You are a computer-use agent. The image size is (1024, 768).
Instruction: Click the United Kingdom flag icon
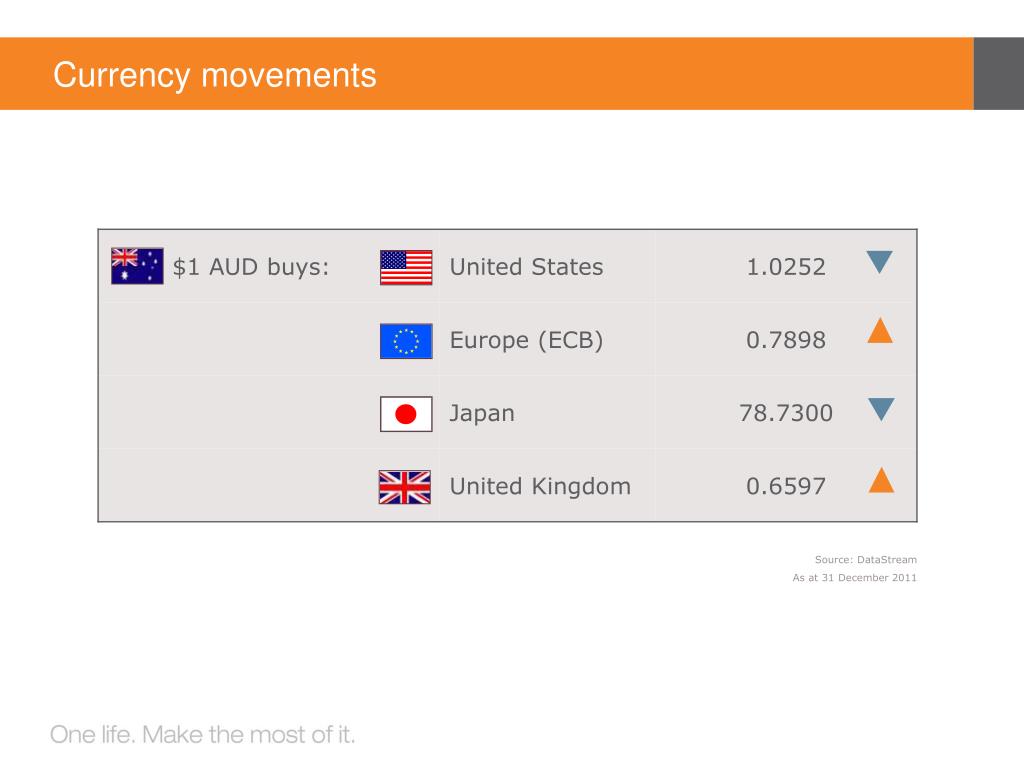click(405, 487)
